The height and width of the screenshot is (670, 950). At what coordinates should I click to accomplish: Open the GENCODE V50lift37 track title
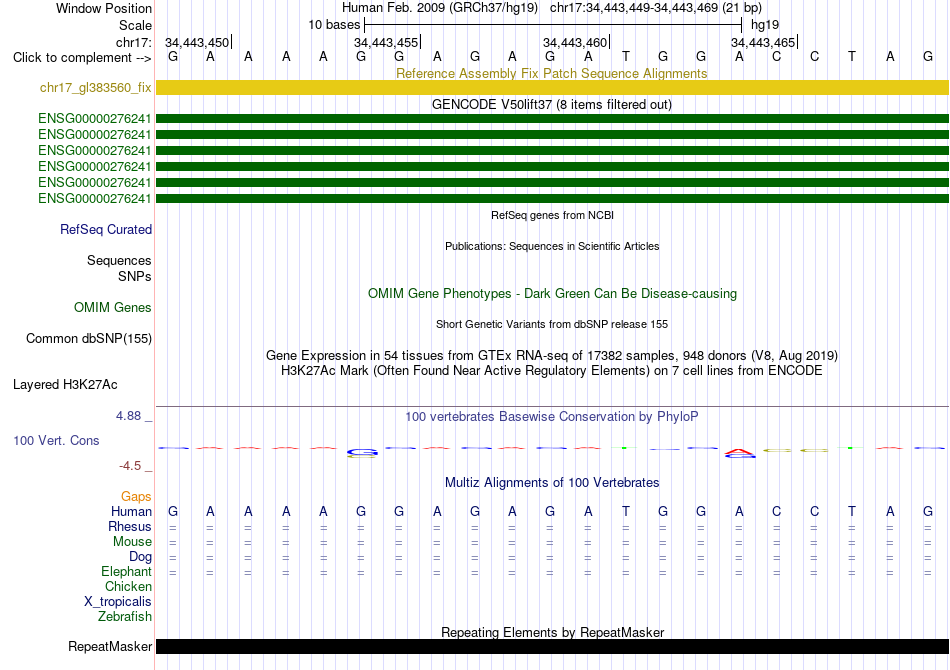pos(551,104)
